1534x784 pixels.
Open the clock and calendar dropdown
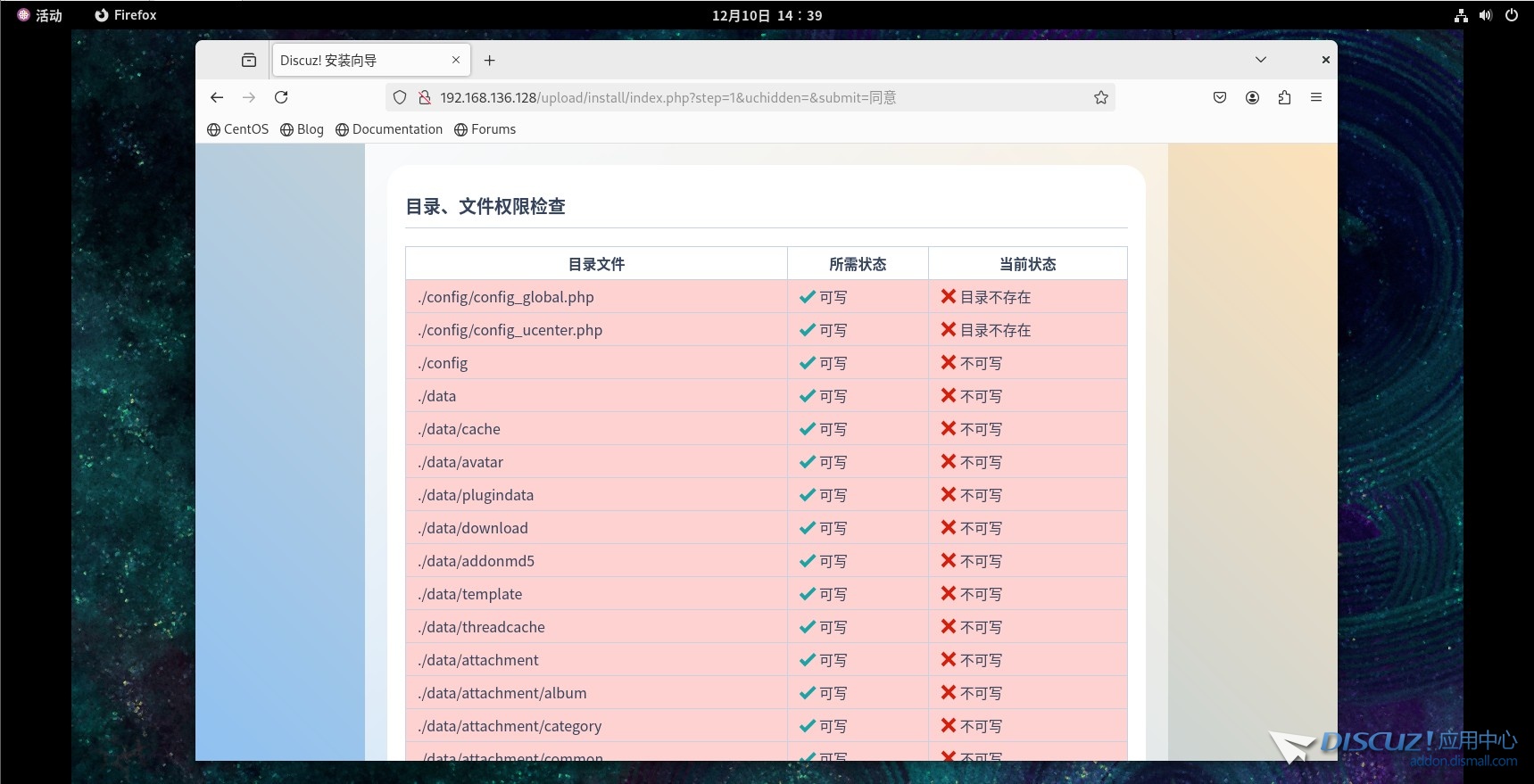(x=767, y=15)
